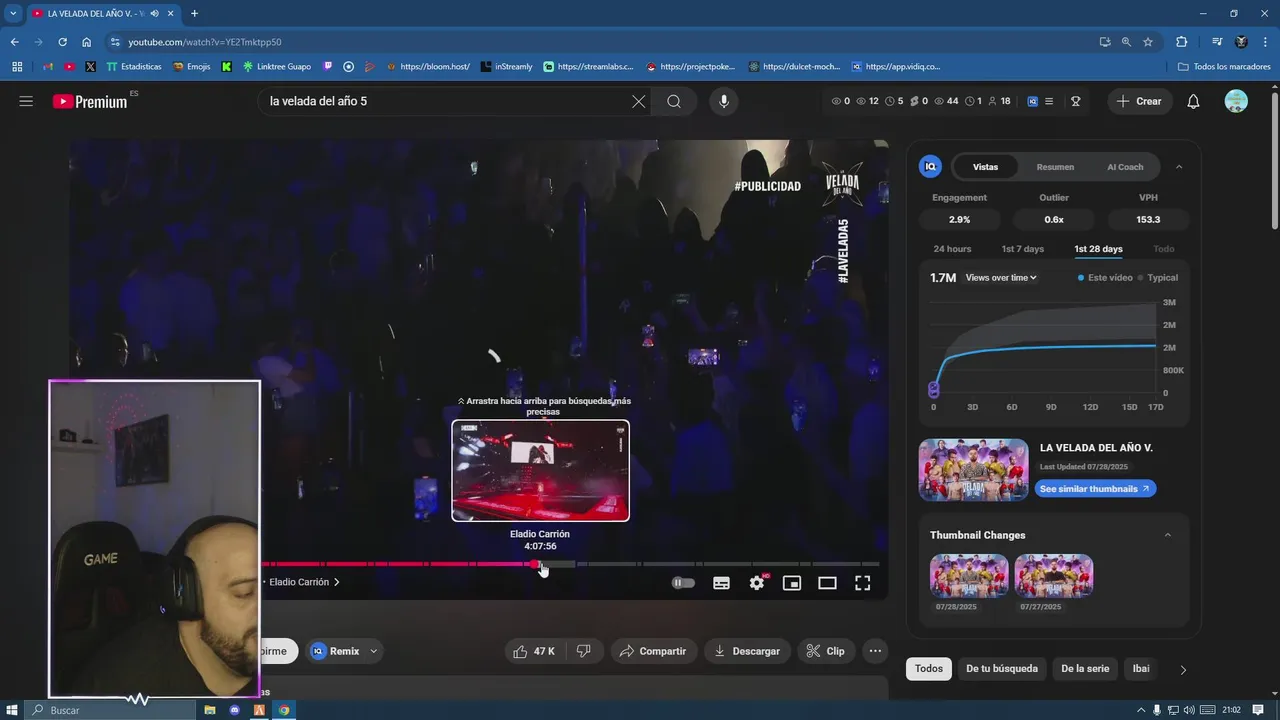Image resolution: width=1280 pixels, height=720 pixels.
Task: Click the Clip button
Action: (x=826, y=651)
